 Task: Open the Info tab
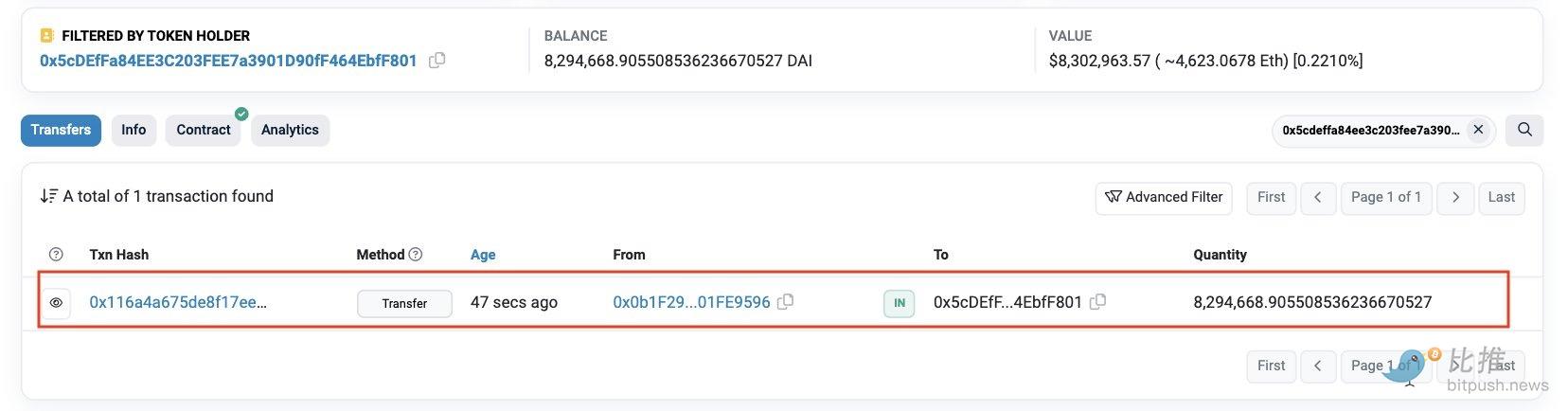[134, 130]
